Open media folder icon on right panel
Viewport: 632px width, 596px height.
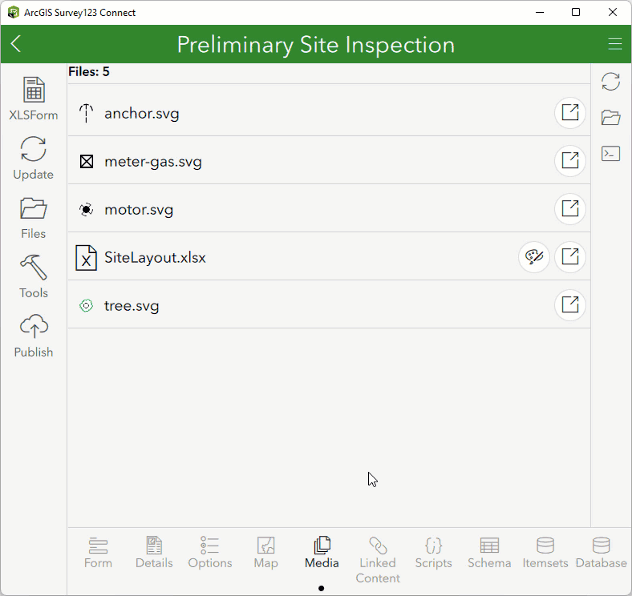pos(611,117)
